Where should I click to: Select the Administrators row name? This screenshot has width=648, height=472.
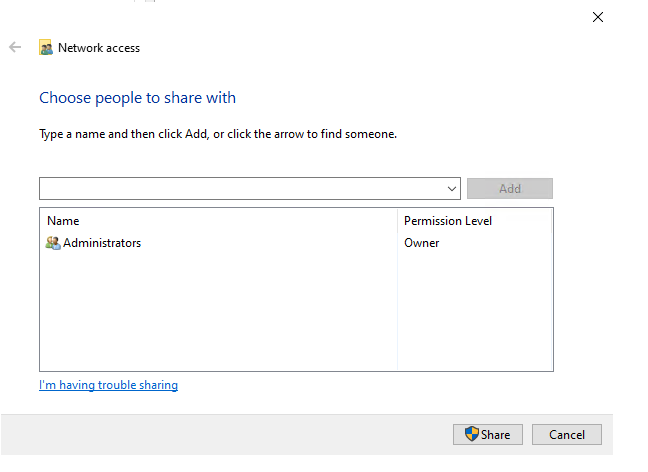[x=102, y=243]
